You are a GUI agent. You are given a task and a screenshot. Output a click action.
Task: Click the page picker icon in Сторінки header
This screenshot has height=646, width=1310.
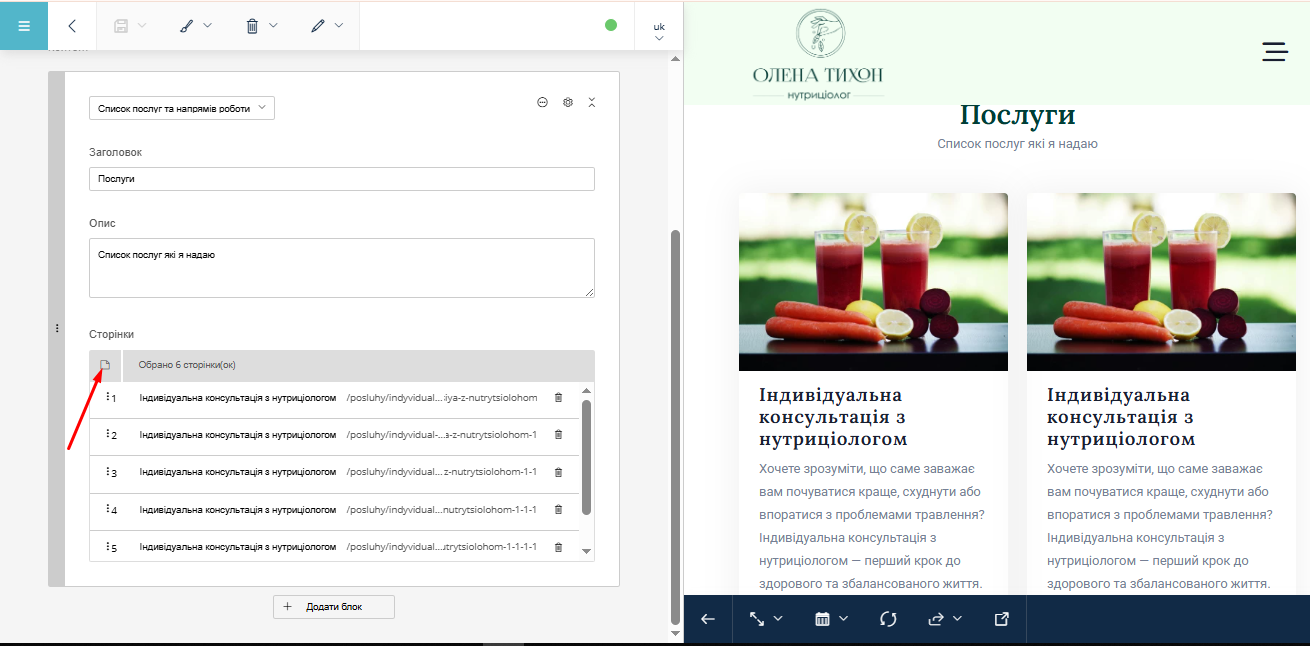(105, 365)
